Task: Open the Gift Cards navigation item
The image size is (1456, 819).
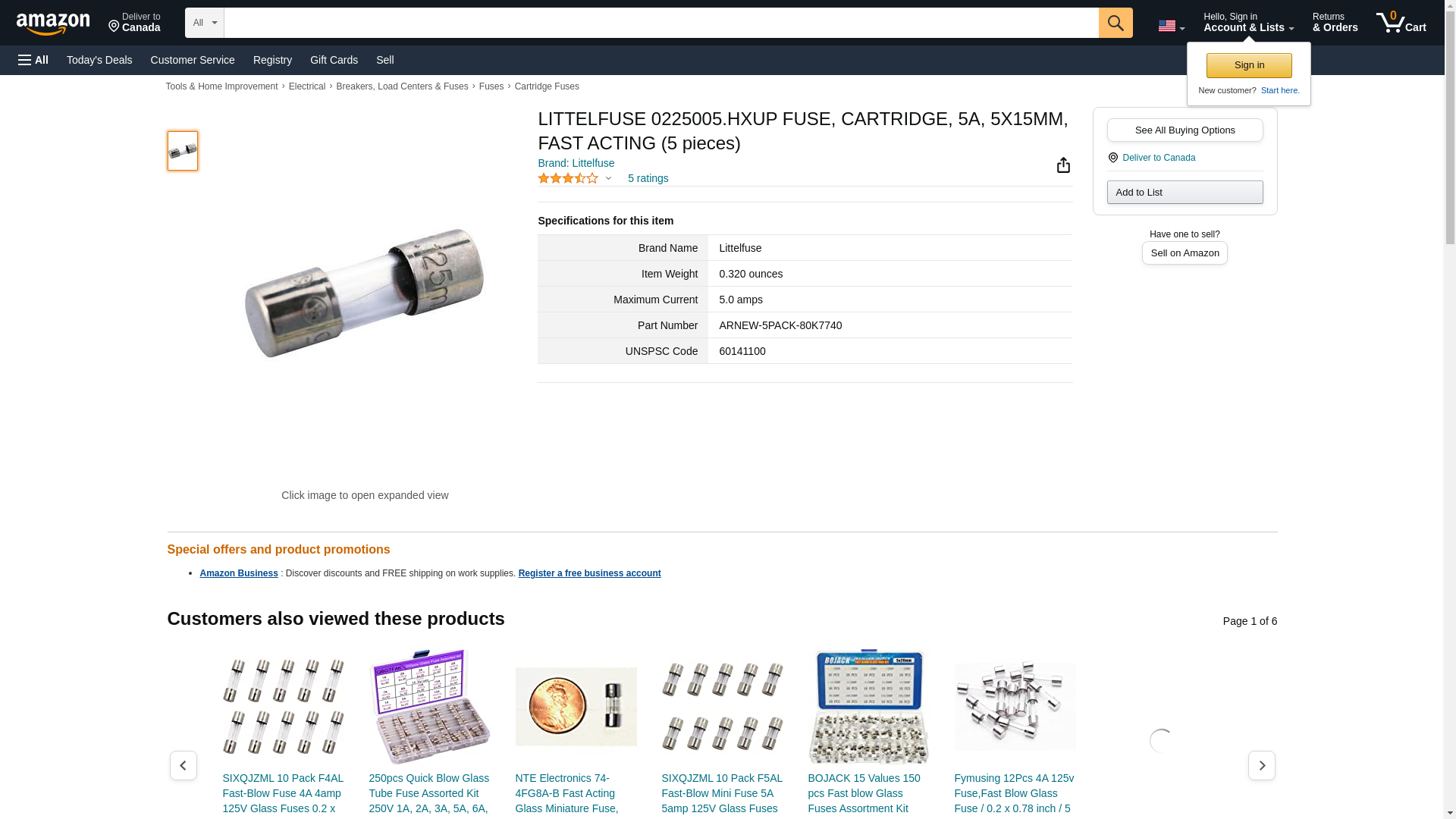Action: tap(334, 60)
